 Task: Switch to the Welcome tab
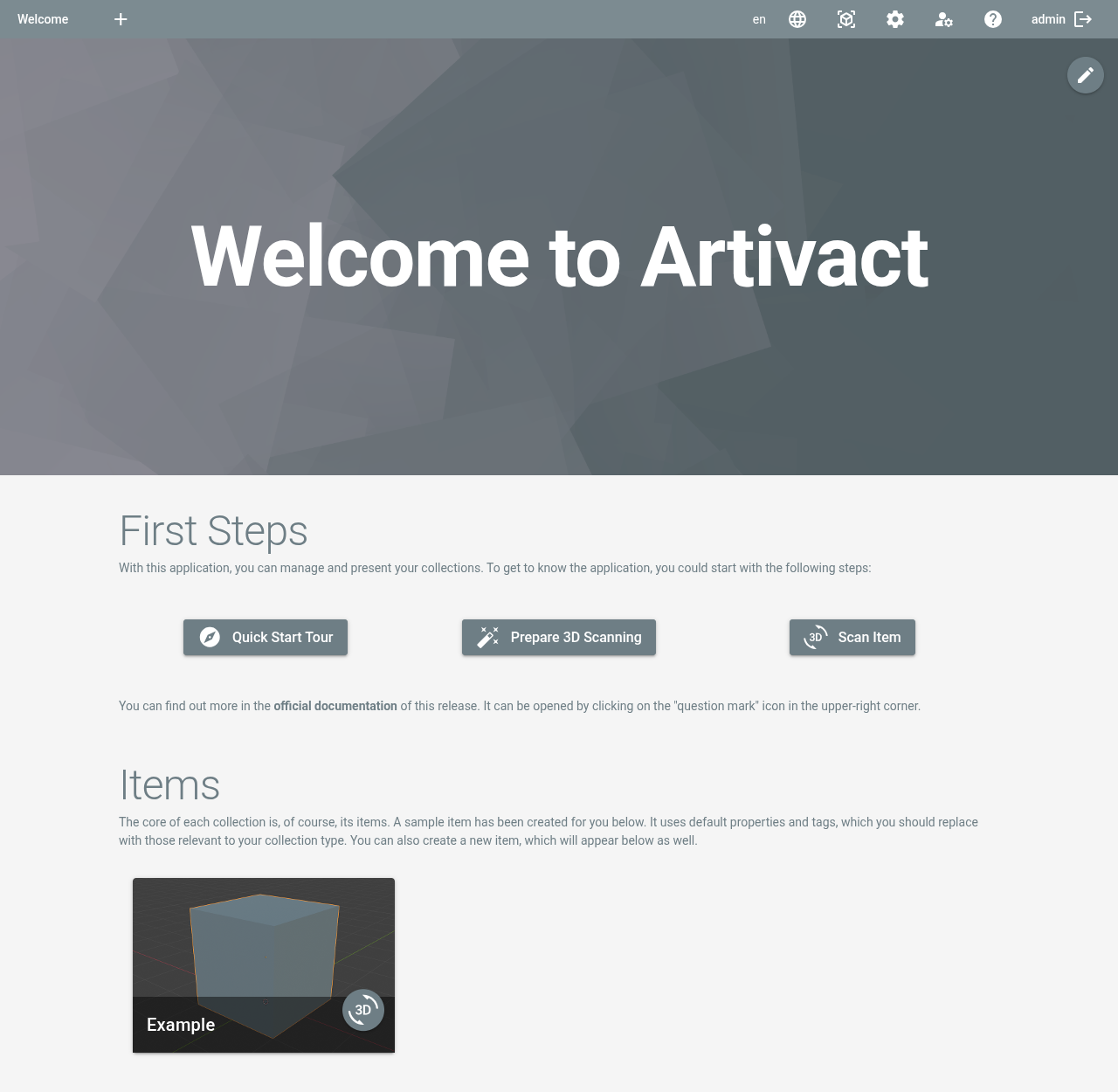[43, 18]
